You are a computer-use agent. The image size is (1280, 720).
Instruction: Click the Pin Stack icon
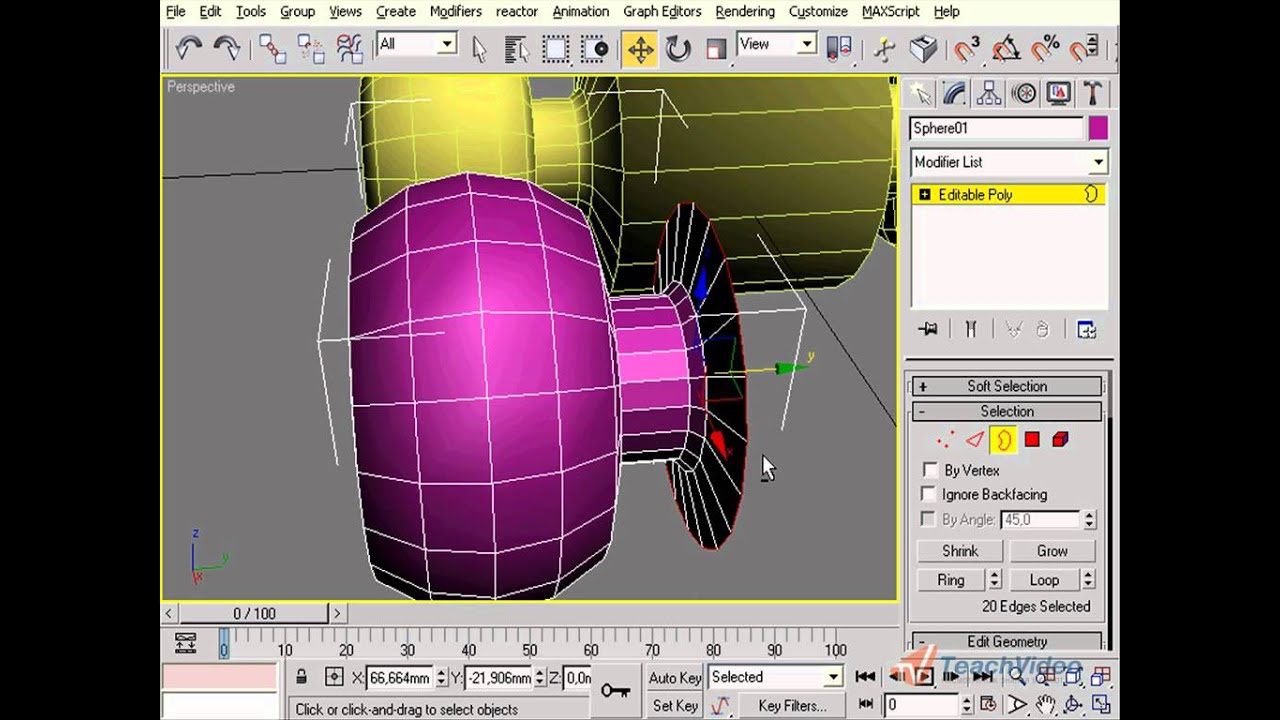(x=929, y=329)
